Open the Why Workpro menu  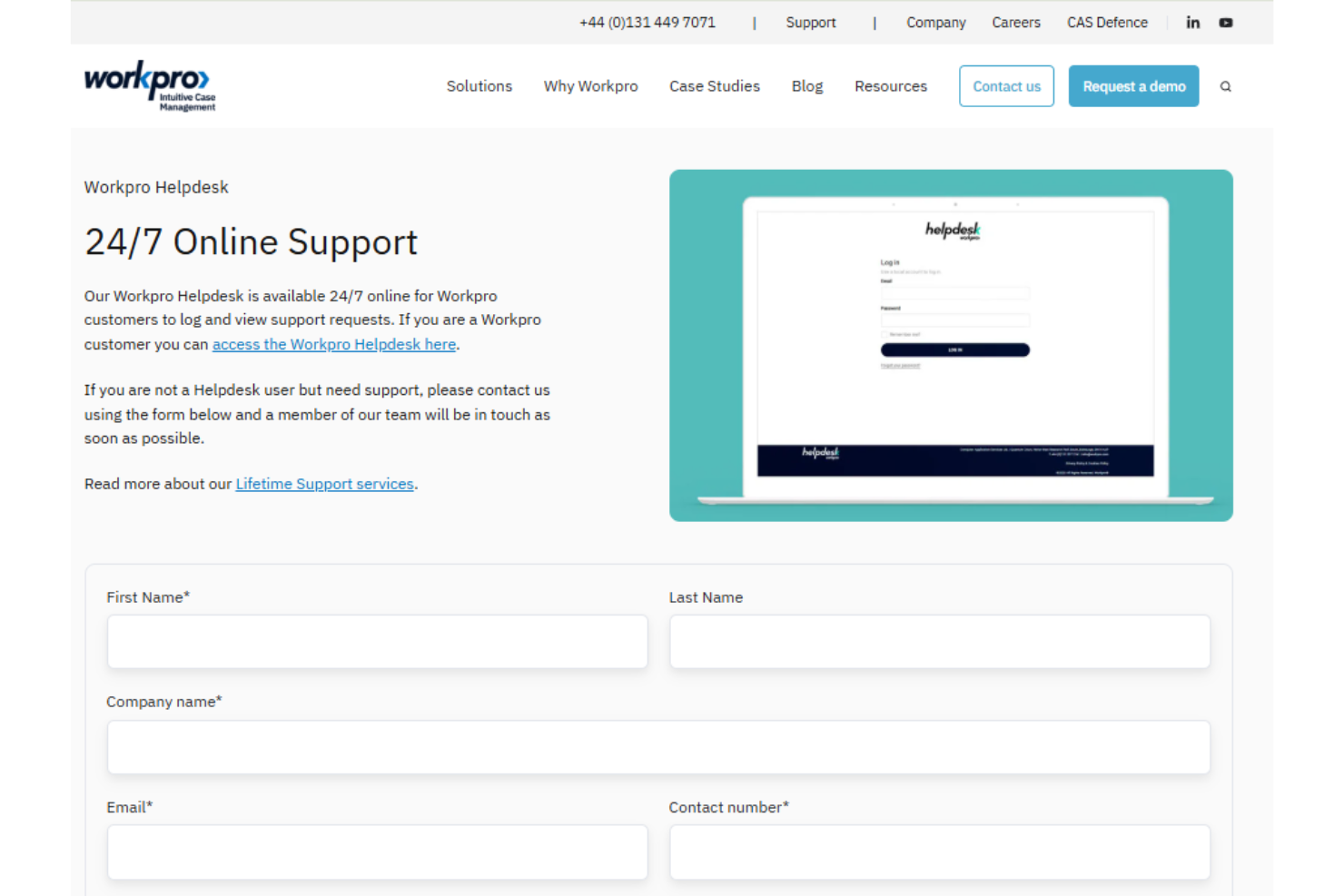pos(591,86)
